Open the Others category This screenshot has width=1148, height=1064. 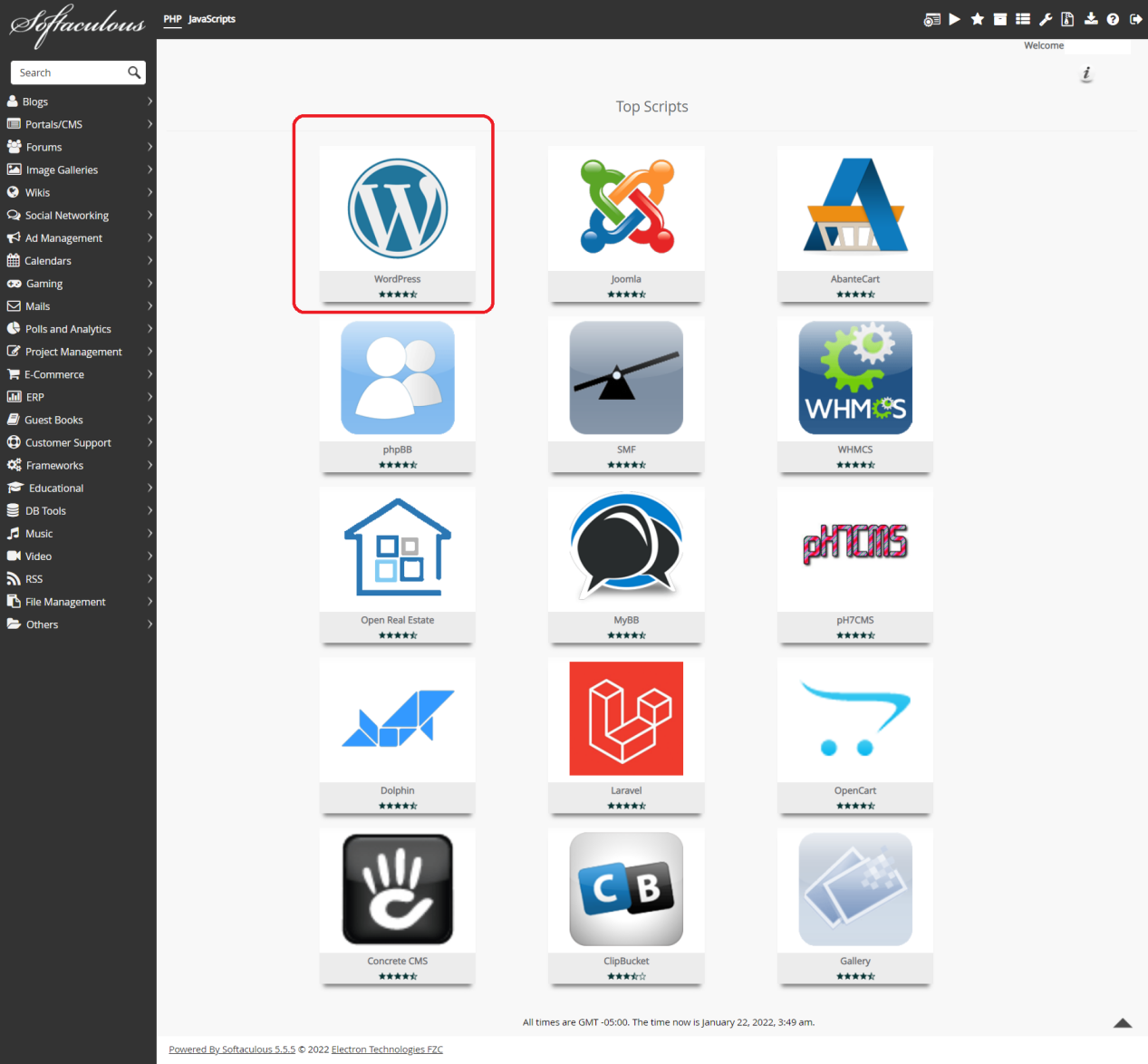(x=42, y=624)
